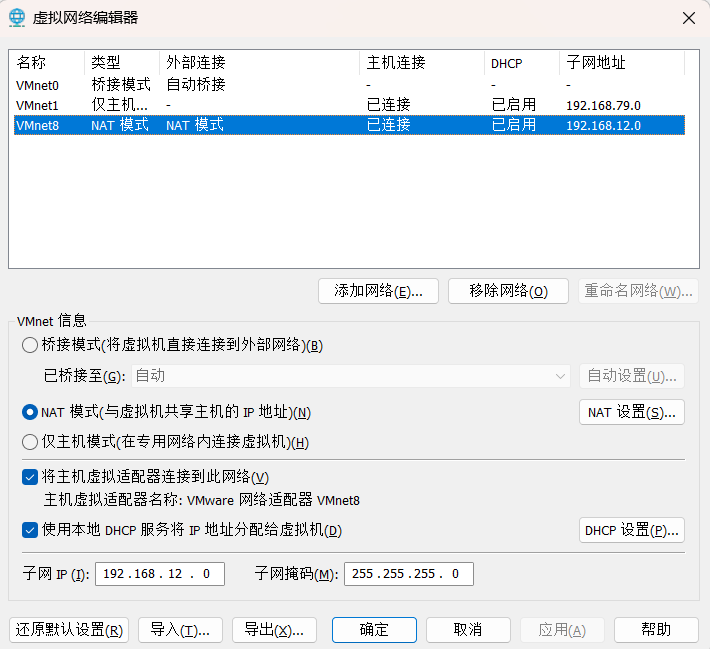Click the 类型 column header

[x=122, y=62]
